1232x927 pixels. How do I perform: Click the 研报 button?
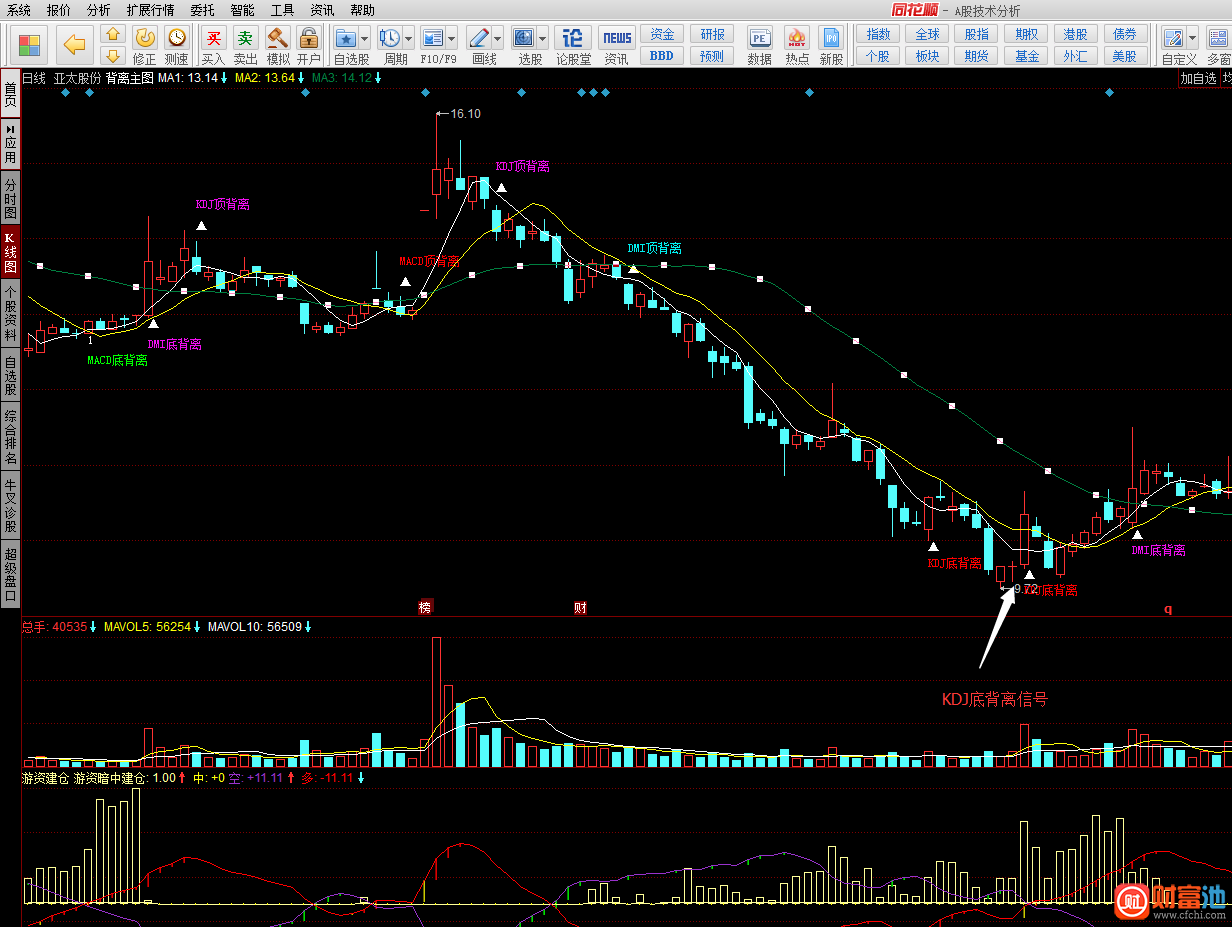click(713, 34)
